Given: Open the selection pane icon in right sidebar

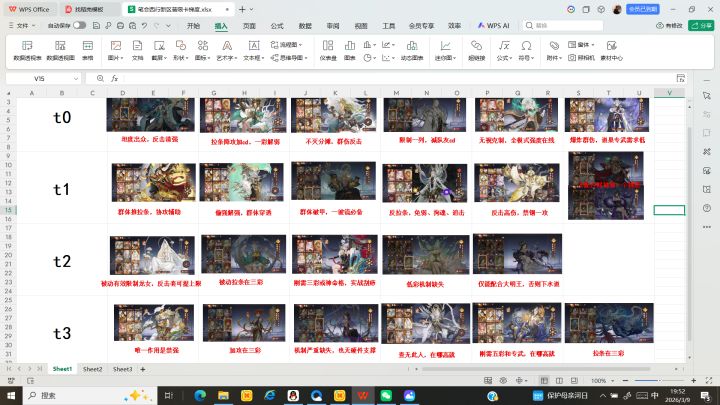Looking at the screenshot, I should [707, 96].
